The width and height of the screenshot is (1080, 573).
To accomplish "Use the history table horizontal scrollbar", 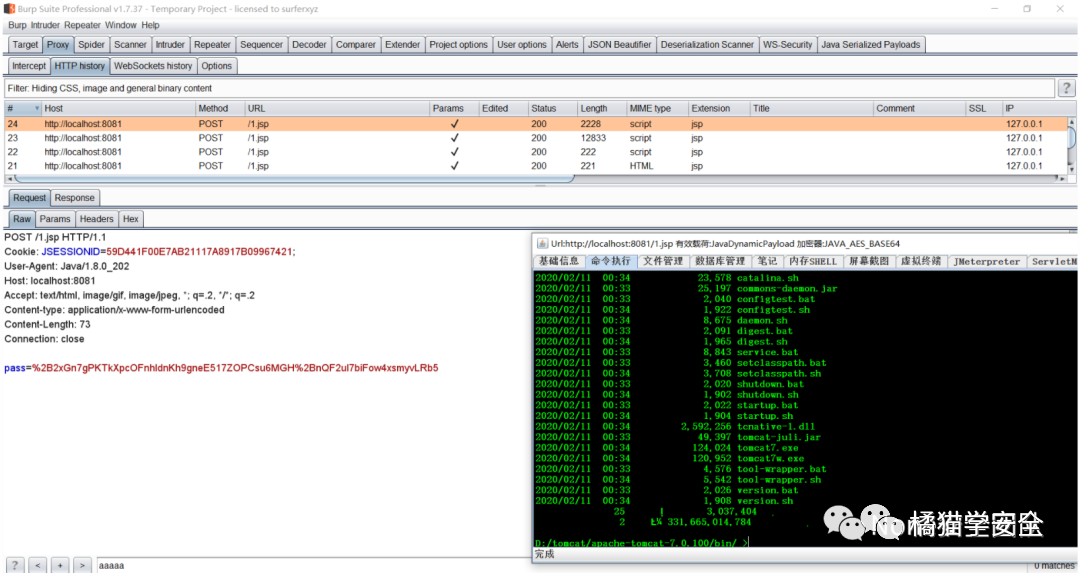I will coord(294,178).
